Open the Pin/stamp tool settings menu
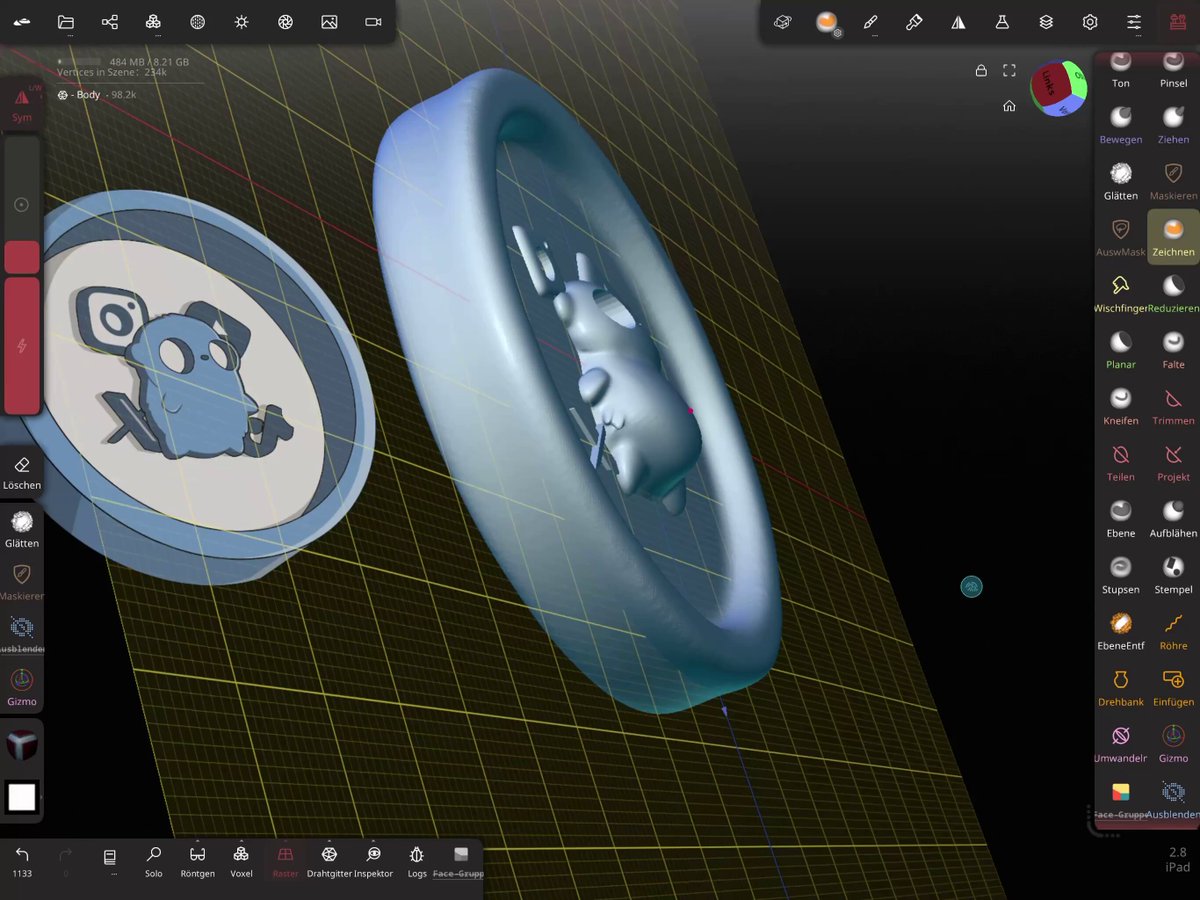 point(914,22)
